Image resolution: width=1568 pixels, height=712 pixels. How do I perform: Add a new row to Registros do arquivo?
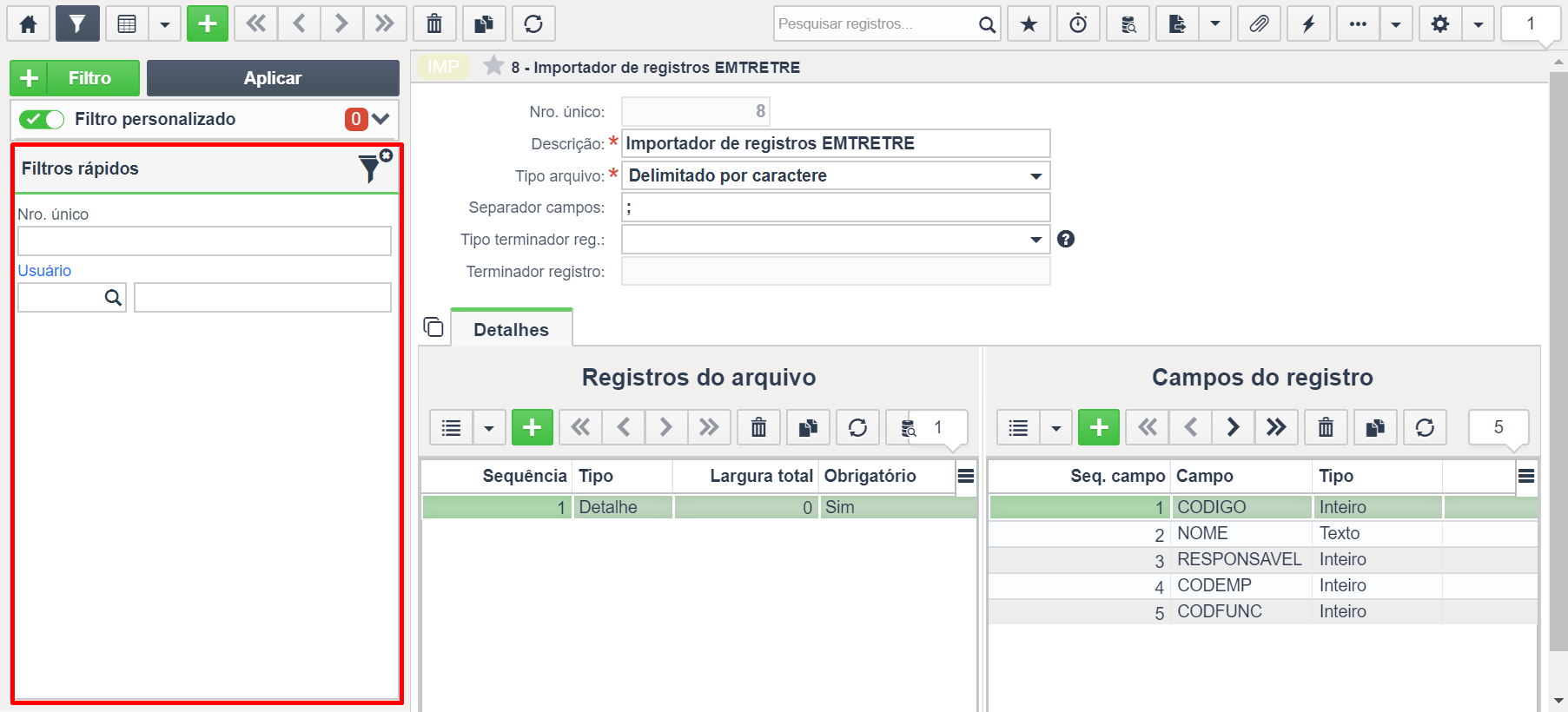[533, 427]
